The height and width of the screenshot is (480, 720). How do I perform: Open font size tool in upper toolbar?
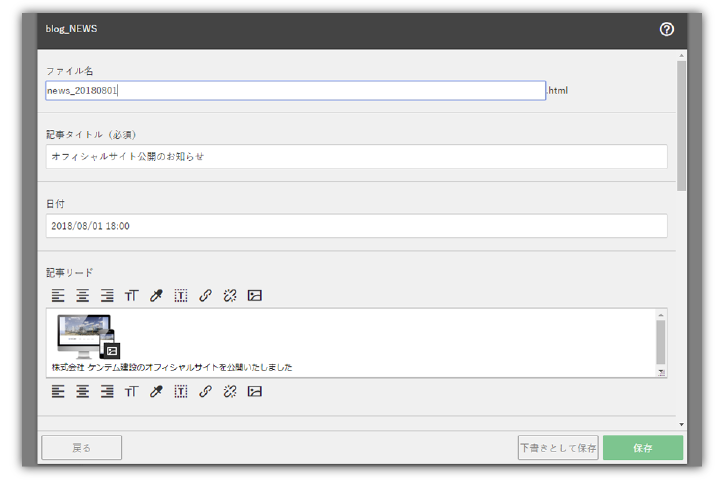click(131, 295)
